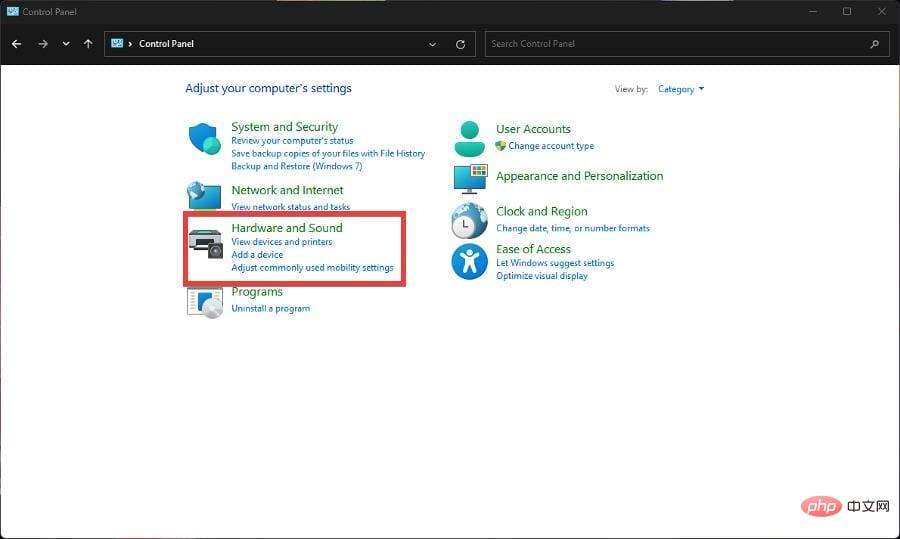Refresh the Control Panel view
The width and height of the screenshot is (900, 539).
(x=460, y=44)
